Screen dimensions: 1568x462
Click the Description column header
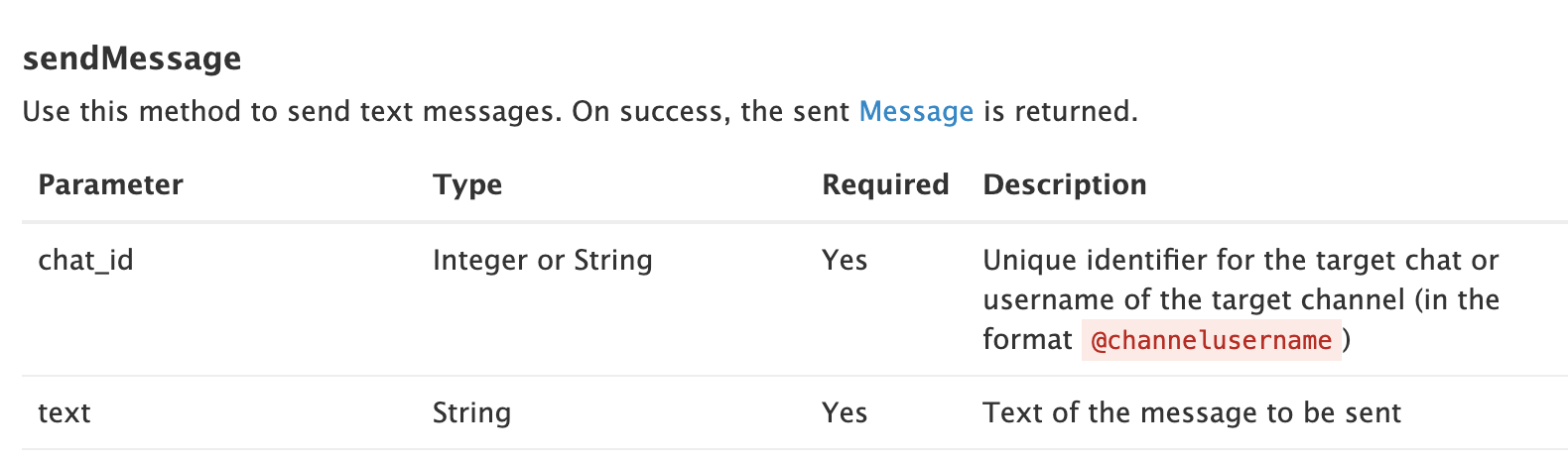click(x=1064, y=184)
